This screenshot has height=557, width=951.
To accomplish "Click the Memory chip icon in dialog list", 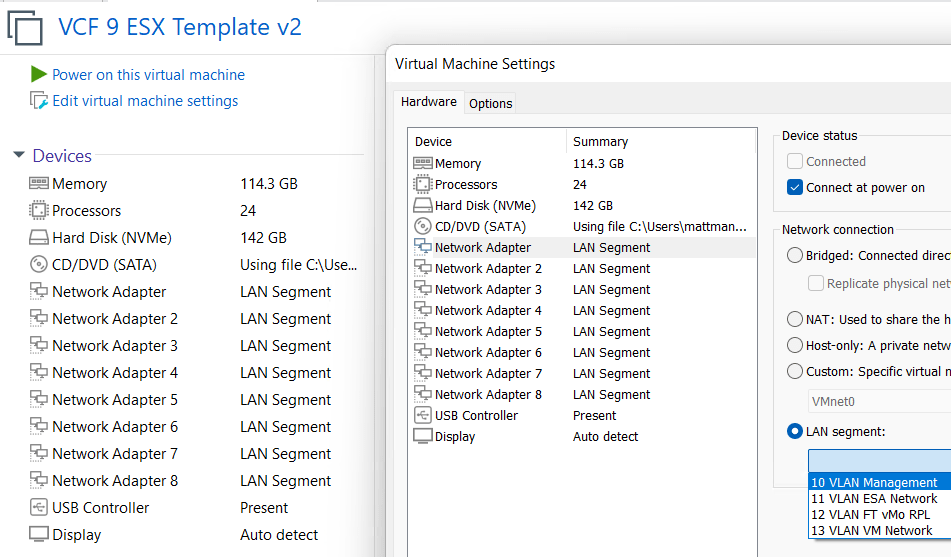I will [x=422, y=163].
